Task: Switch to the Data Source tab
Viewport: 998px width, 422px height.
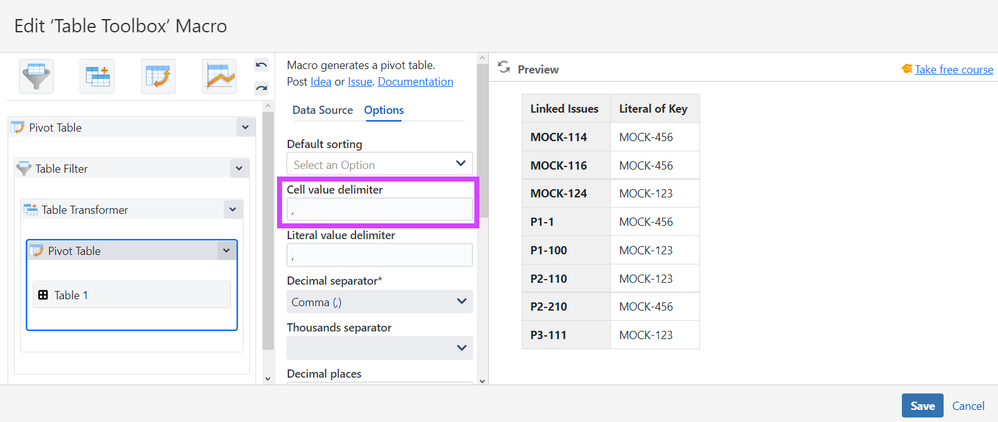Action: (322, 110)
